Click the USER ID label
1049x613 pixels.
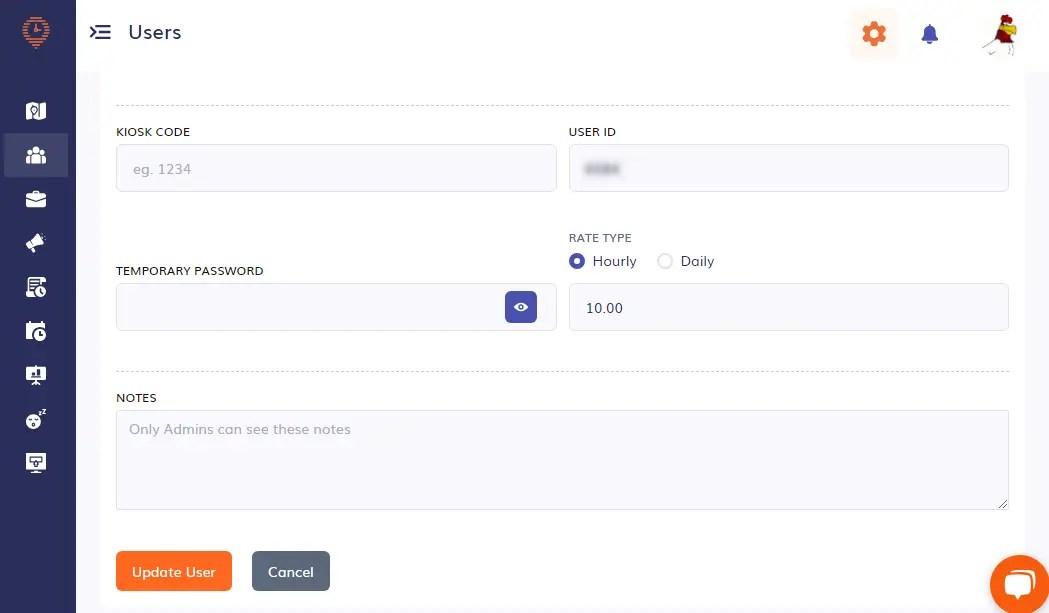pyautogui.click(x=592, y=132)
